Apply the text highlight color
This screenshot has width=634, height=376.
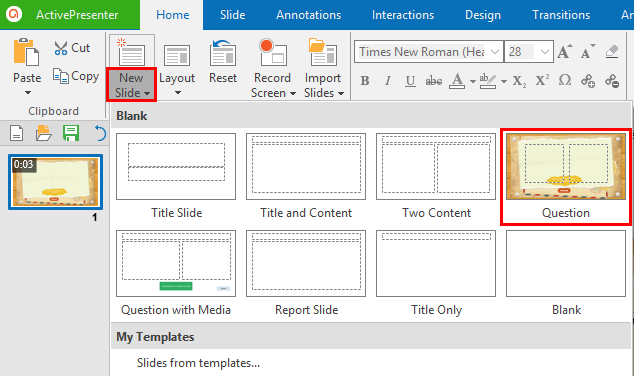pyautogui.click(x=488, y=81)
